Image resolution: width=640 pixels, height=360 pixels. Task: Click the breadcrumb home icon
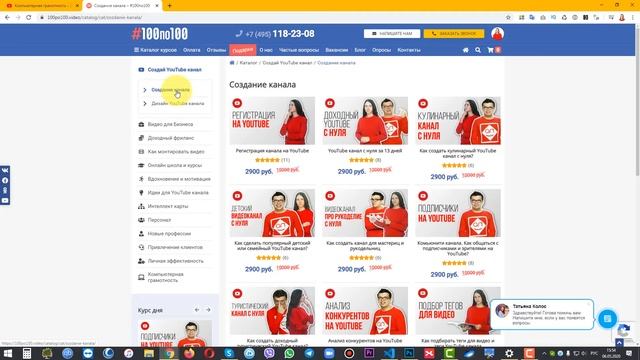click(x=232, y=62)
